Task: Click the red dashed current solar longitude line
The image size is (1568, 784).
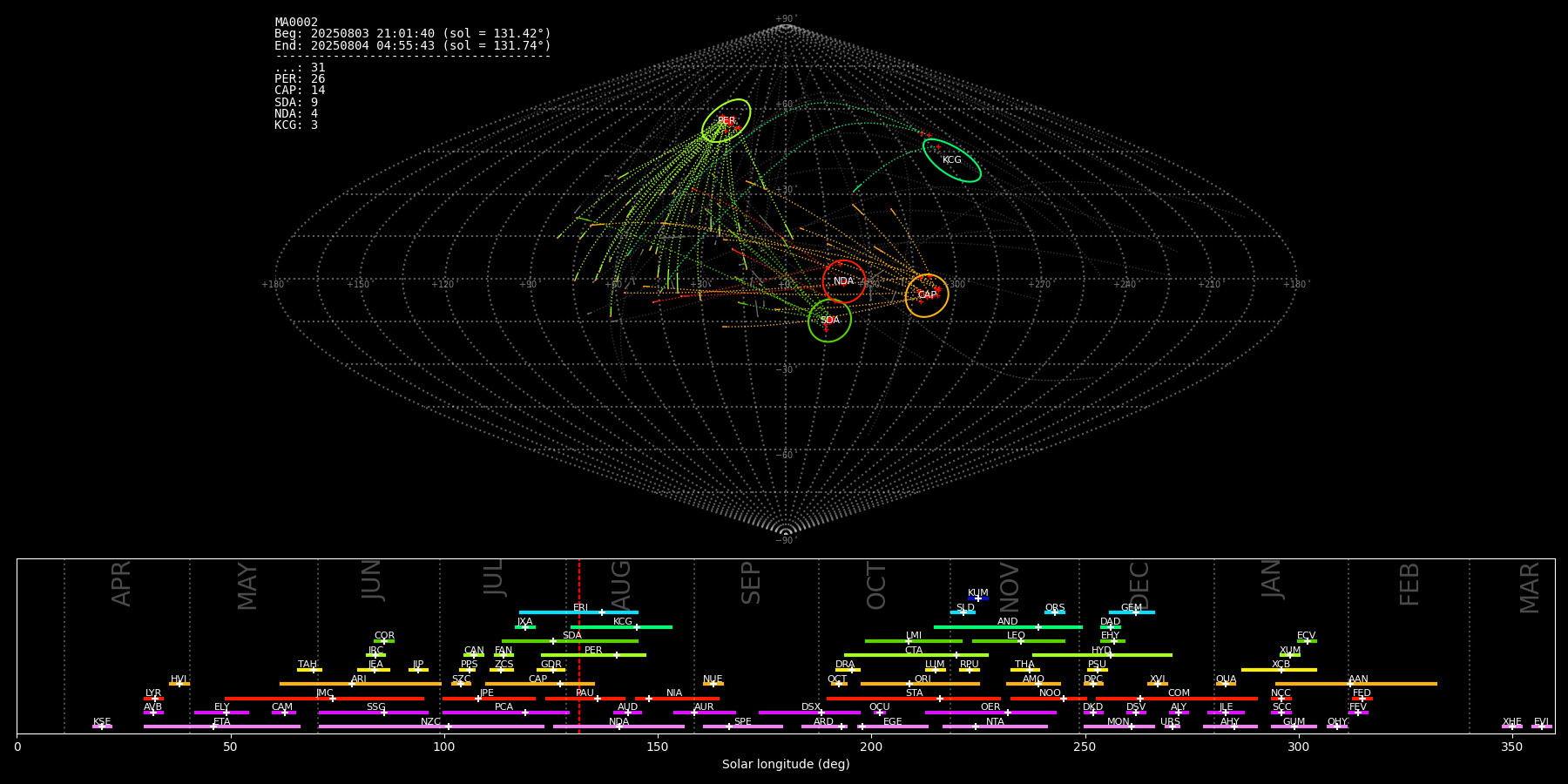Action: pyautogui.click(x=579, y=645)
